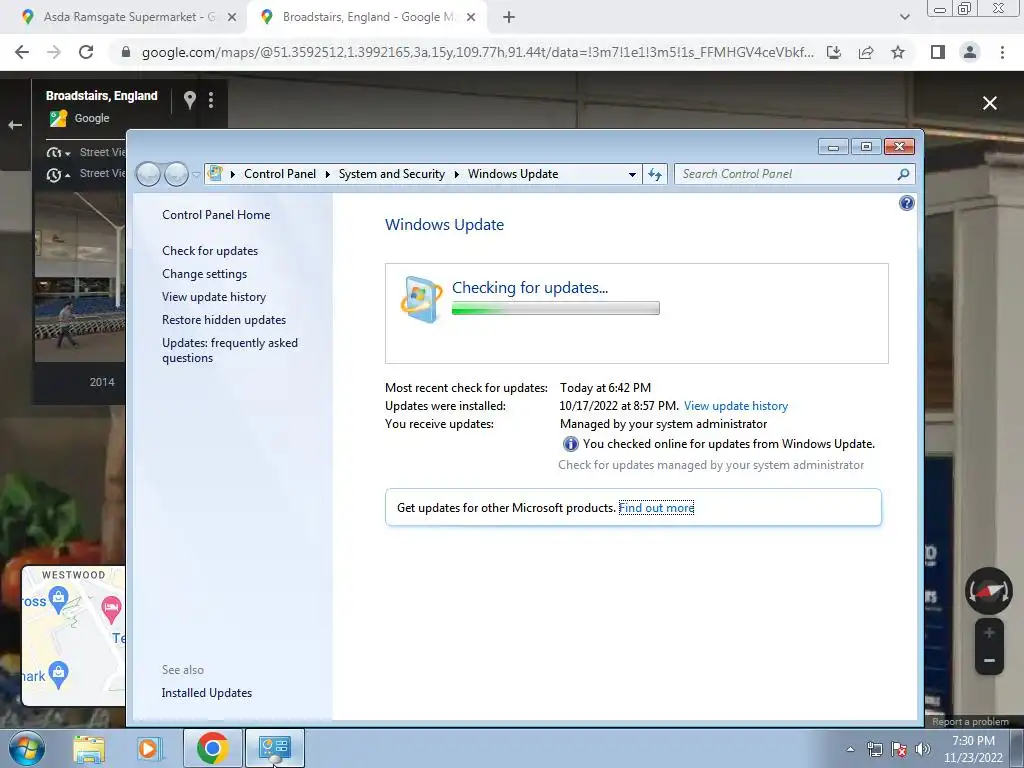Open the Windows Update help icon
1024x768 pixels.
coord(906,203)
